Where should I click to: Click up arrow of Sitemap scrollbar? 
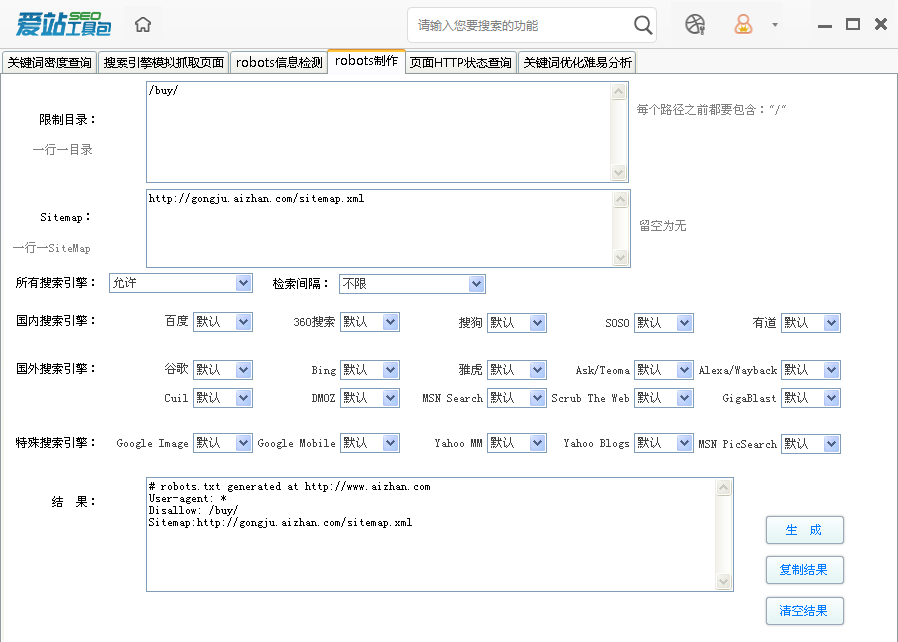pos(620,199)
